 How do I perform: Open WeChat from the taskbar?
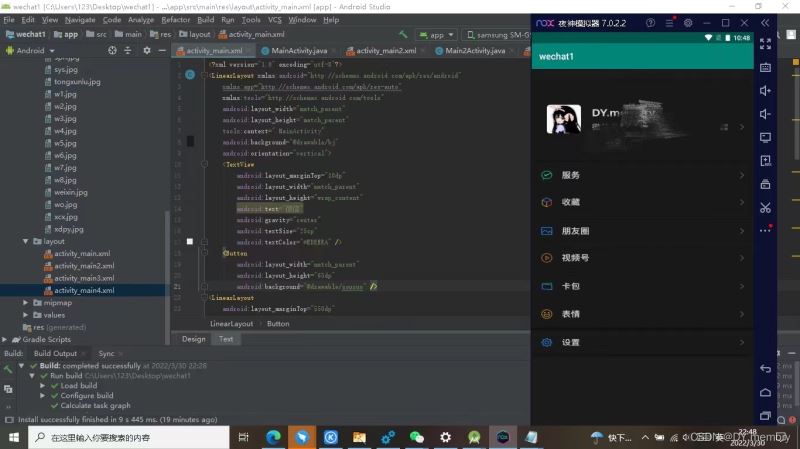pos(416,437)
